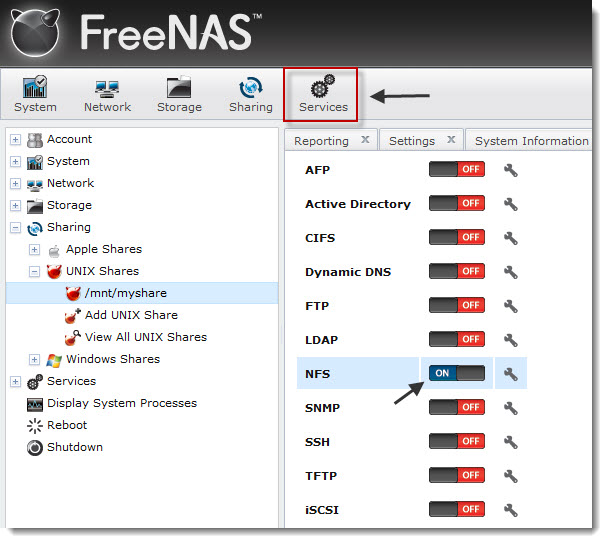Image resolution: width=607 pixels, height=543 pixels.
Task: Click the Reboot entry
Action: click(x=67, y=425)
